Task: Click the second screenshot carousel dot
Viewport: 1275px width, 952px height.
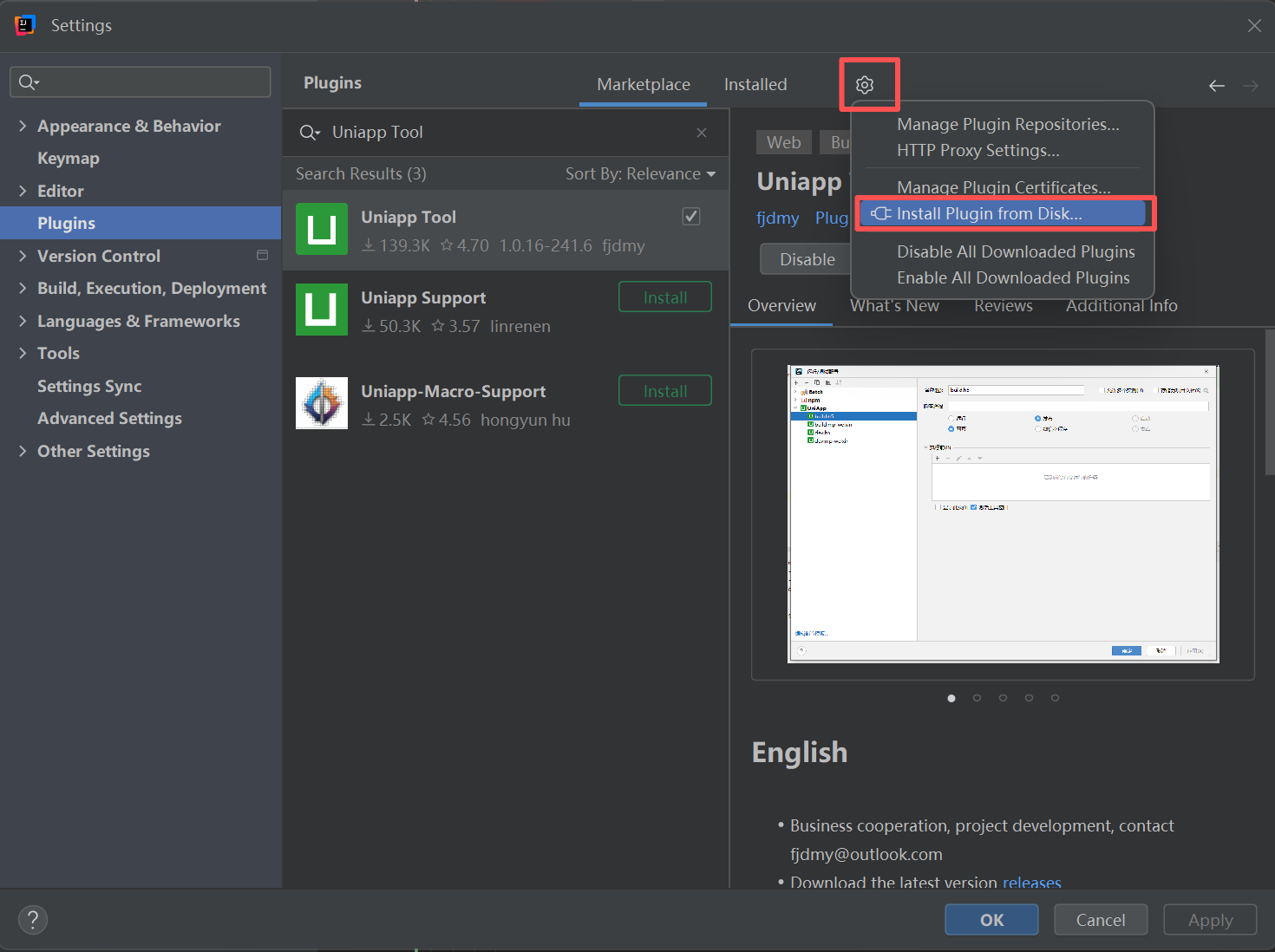Action: click(977, 697)
